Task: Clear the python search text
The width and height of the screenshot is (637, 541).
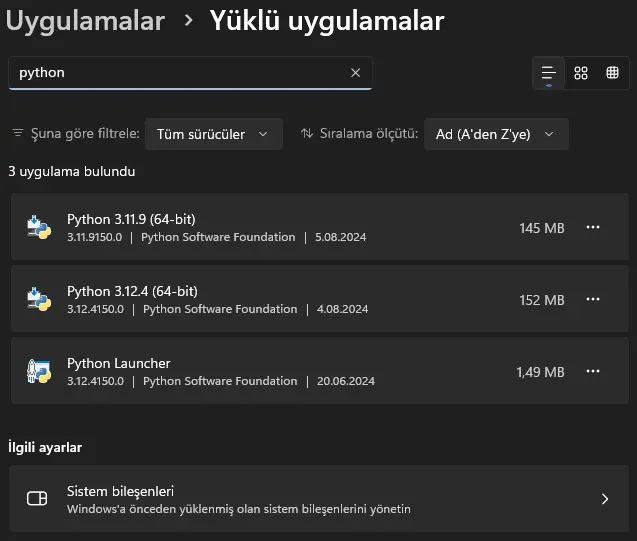Action: click(355, 73)
